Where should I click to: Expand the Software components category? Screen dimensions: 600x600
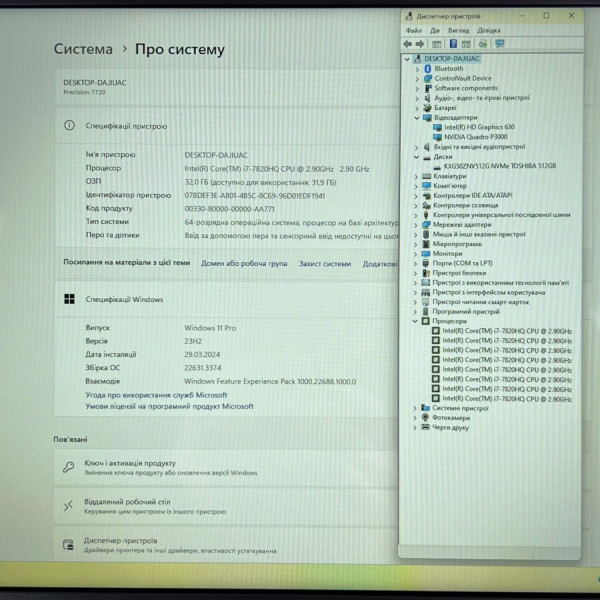pyautogui.click(x=417, y=88)
